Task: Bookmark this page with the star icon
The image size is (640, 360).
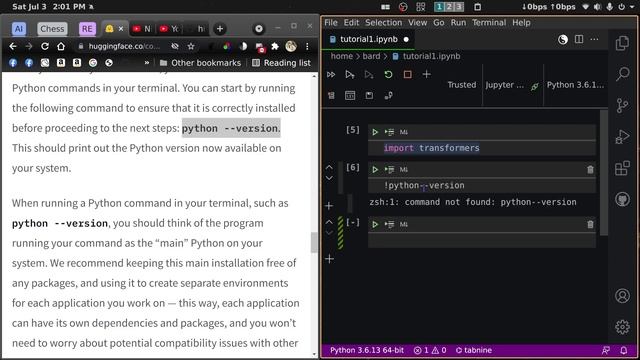Action: [191, 47]
